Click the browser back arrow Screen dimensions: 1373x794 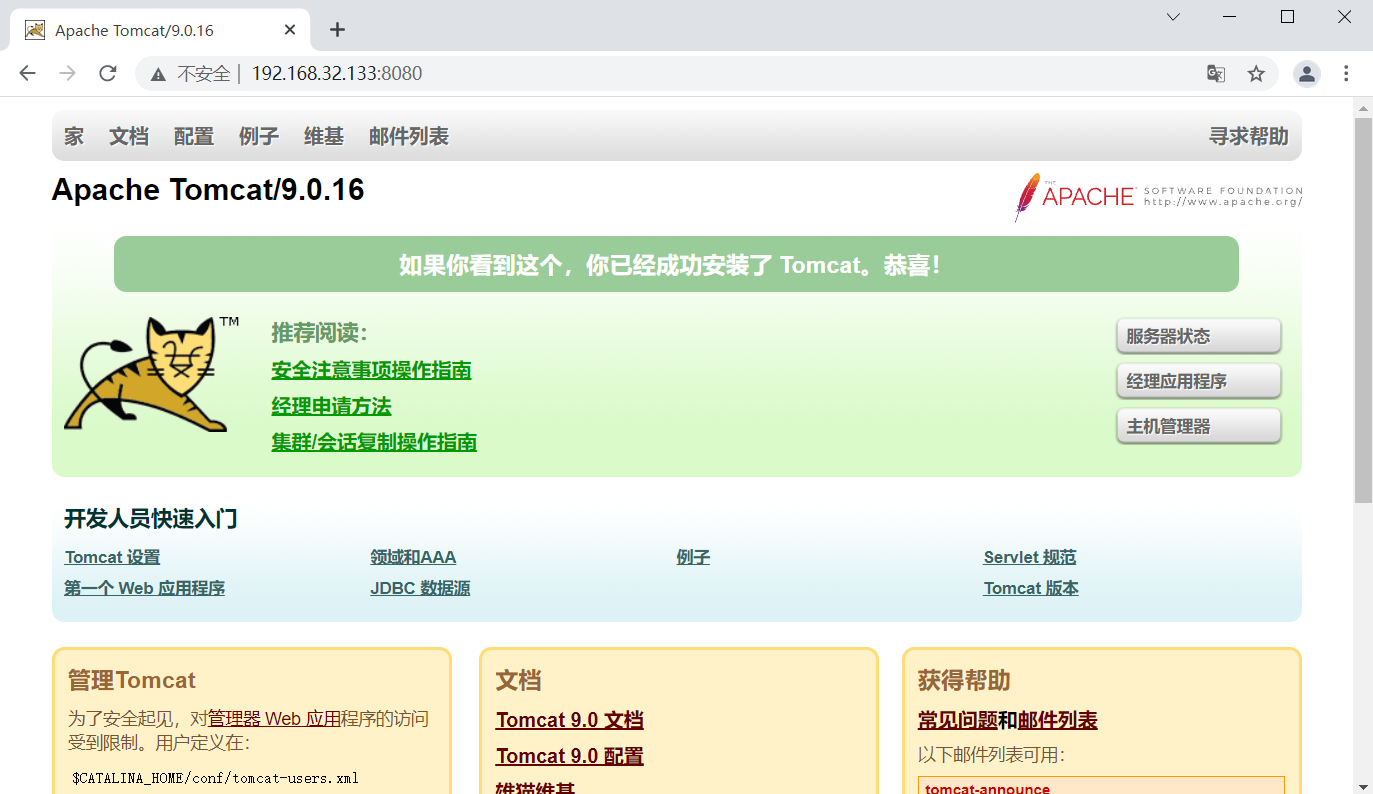click(27, 73)
